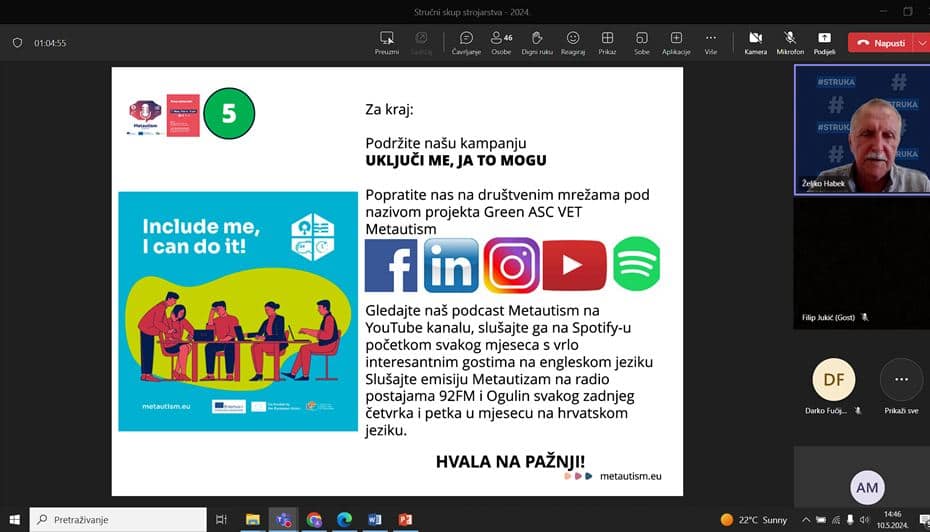Expand the Napusti dropdown arrow
The image size is (930, 532).
pos(922,43)
